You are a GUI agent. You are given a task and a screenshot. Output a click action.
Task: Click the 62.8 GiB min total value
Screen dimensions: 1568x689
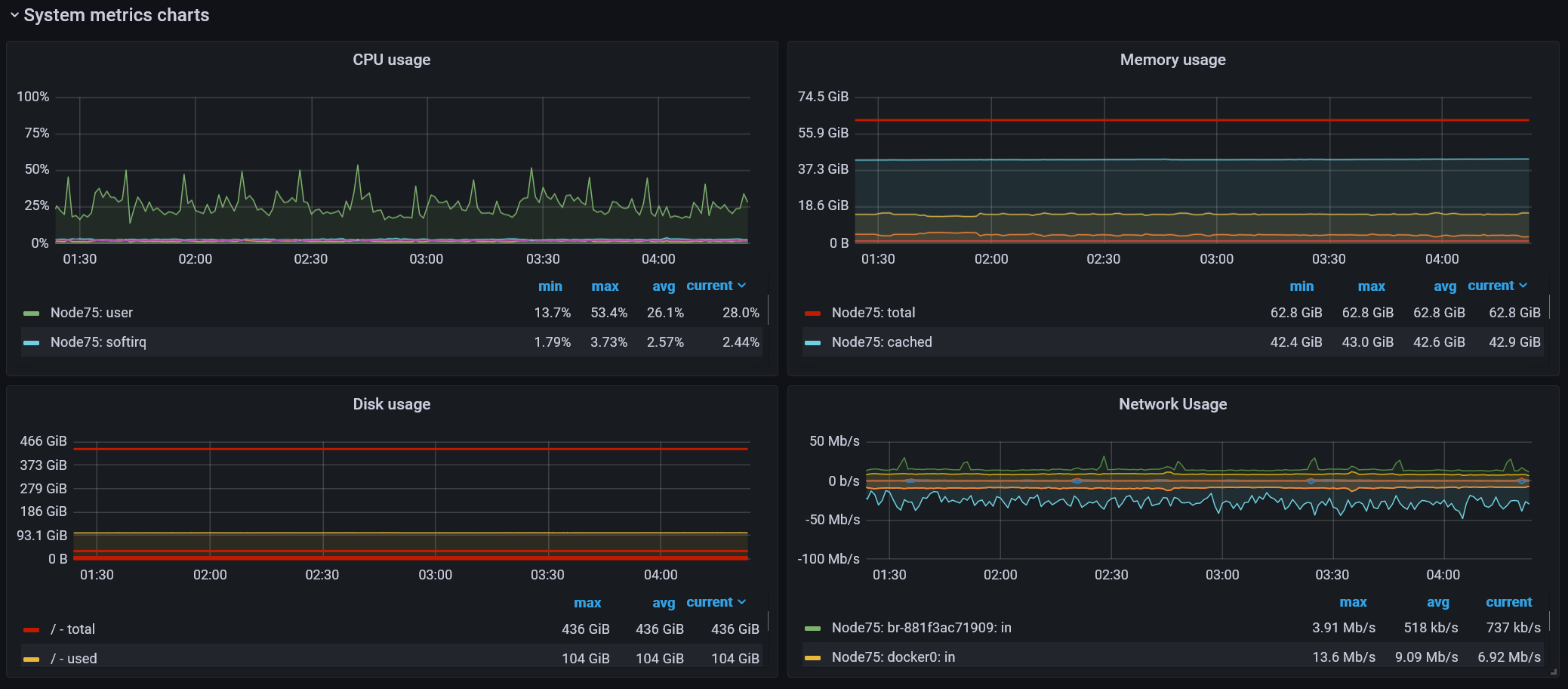(1296, 313)
